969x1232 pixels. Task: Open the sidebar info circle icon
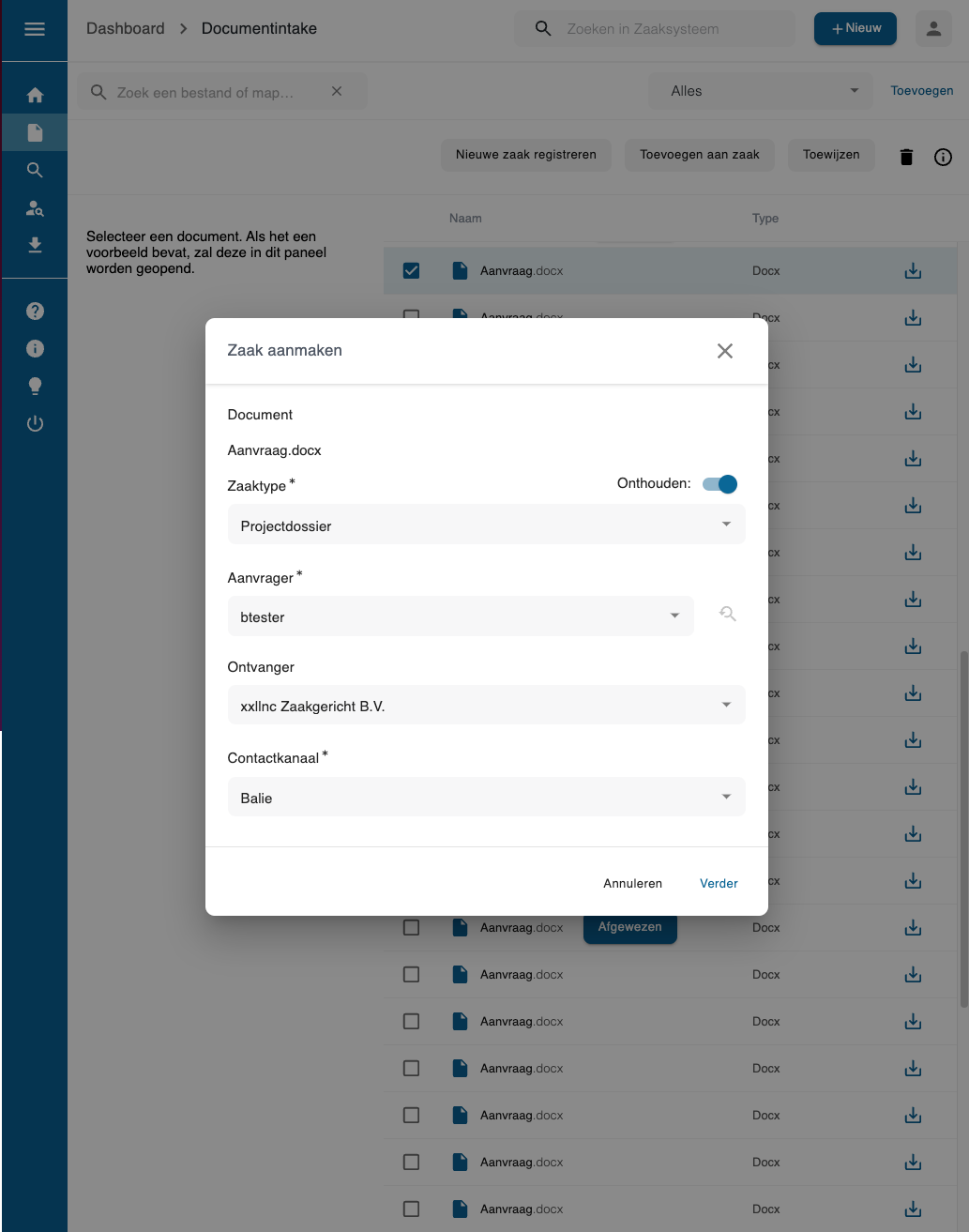tap(35, 349)
